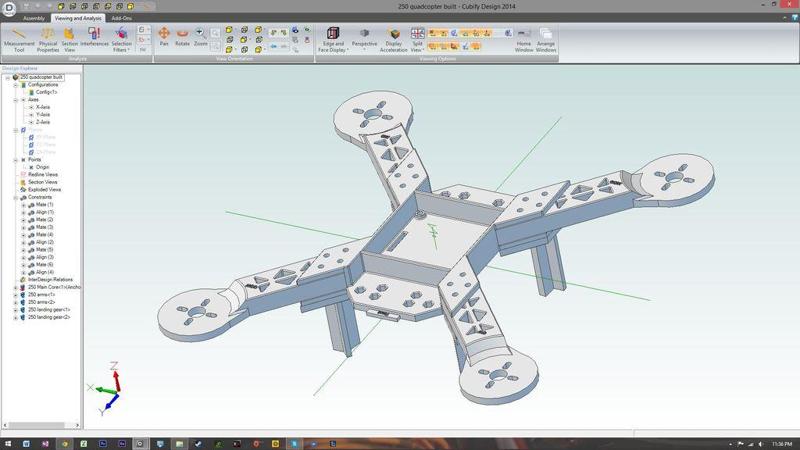Click the Cubify Design application logo button

point(9,8)
